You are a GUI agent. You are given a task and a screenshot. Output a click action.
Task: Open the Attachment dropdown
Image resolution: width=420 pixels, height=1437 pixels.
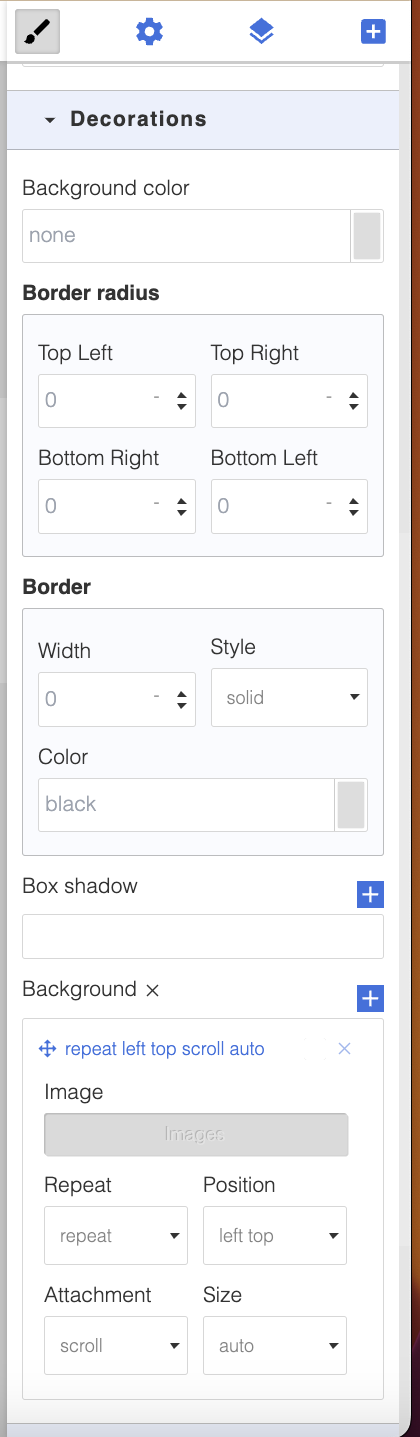116,1346
